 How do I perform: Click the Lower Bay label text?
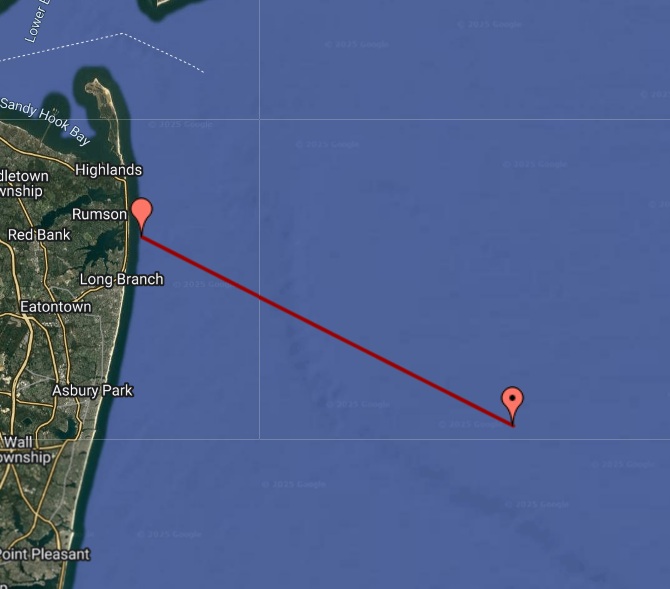pyautogui.click(x=38, y=21)
